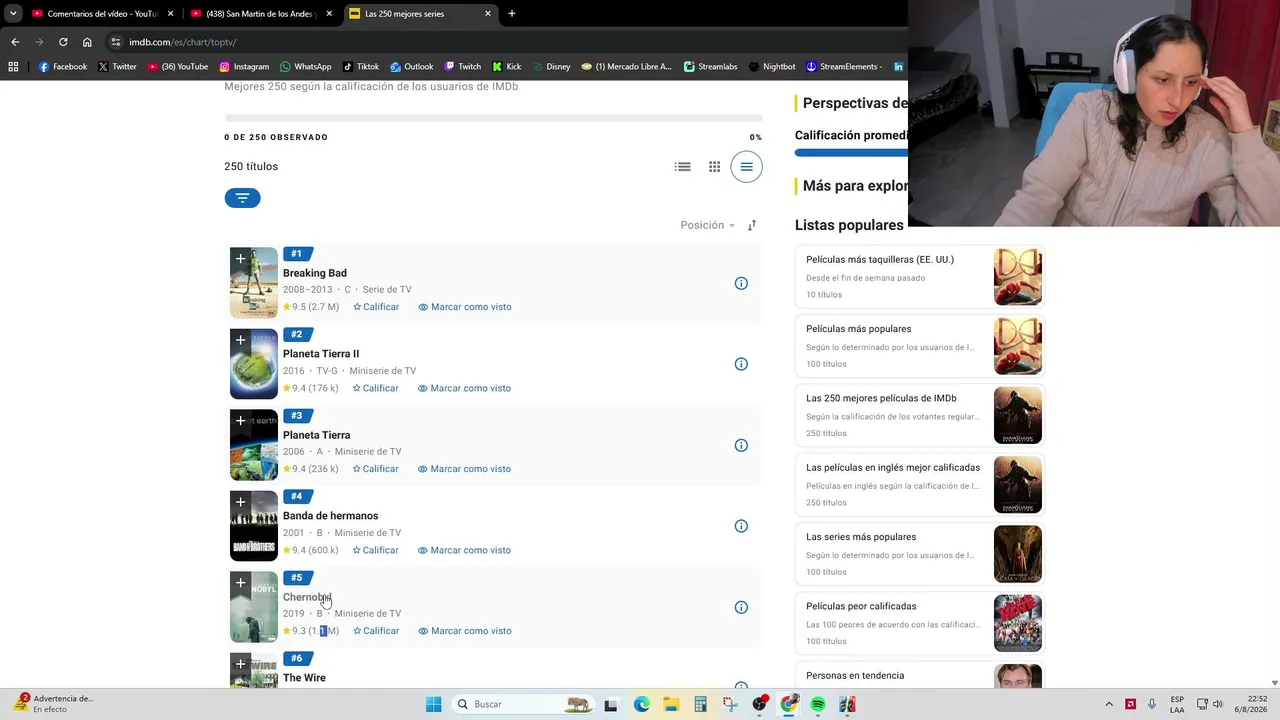Open the Streamlabs bookmark

coord(710,67)
